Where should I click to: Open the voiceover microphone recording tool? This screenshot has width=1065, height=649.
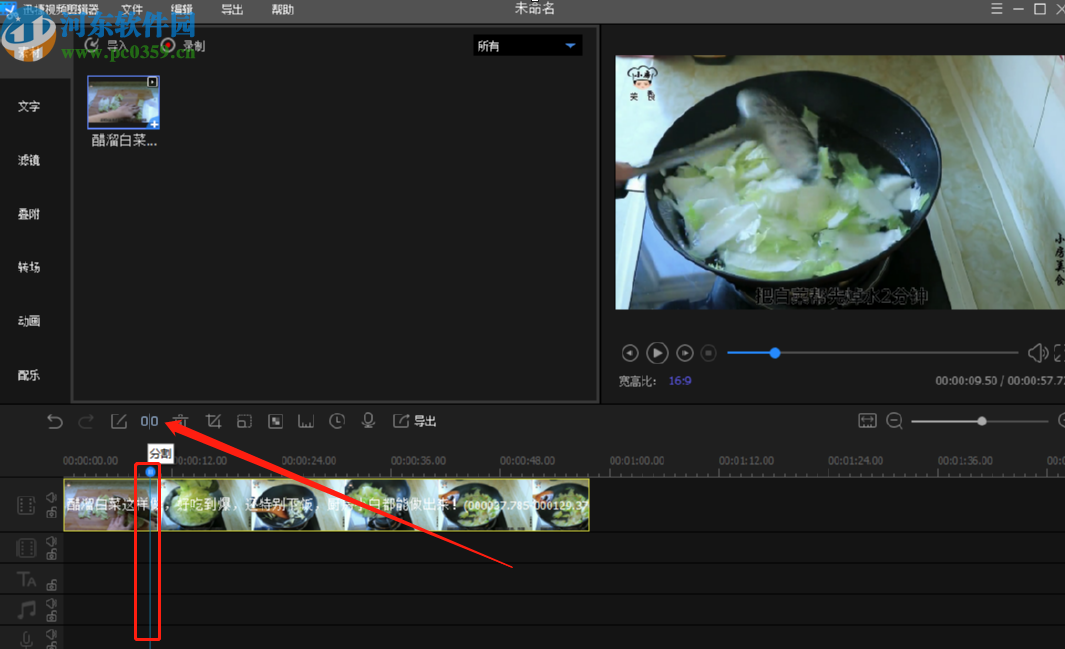click(x=368, y=421)
